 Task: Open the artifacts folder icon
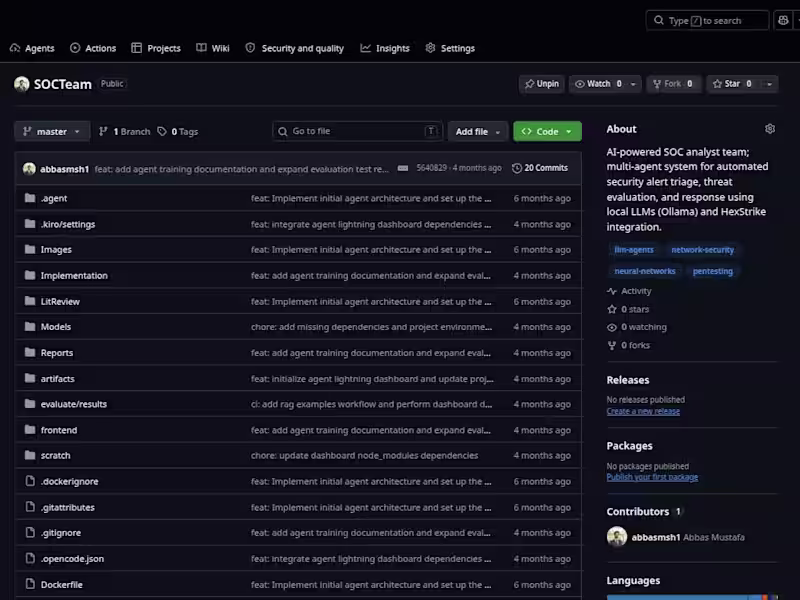[x=30, y=378]
